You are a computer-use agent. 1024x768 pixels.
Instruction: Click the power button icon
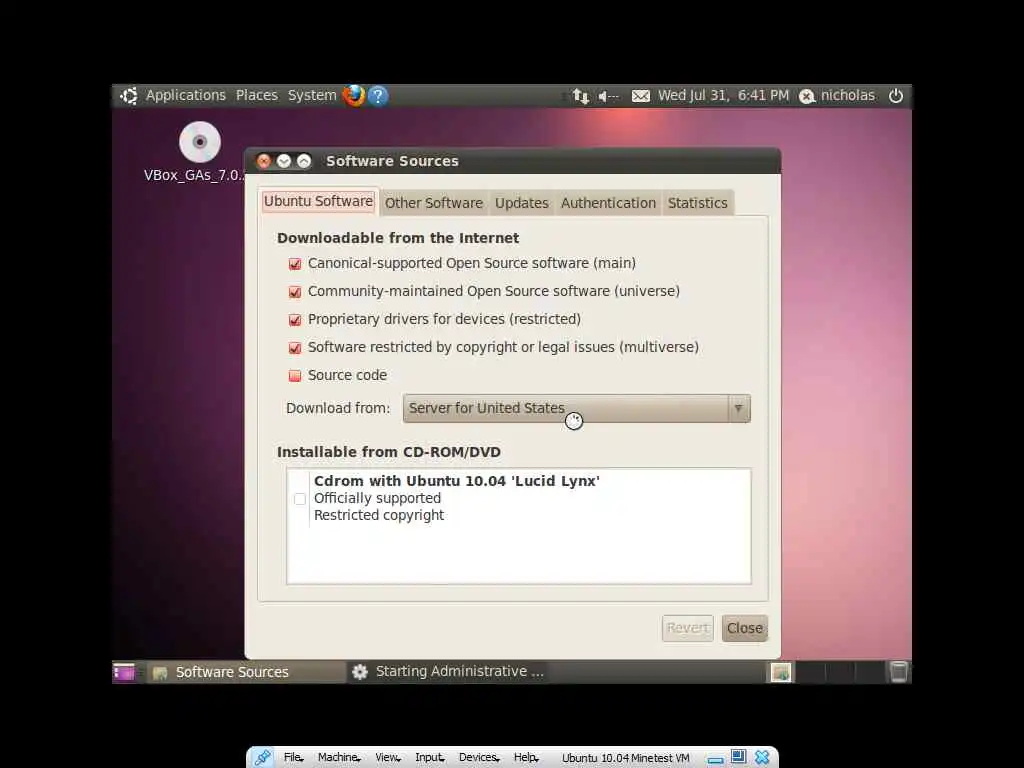896,95
